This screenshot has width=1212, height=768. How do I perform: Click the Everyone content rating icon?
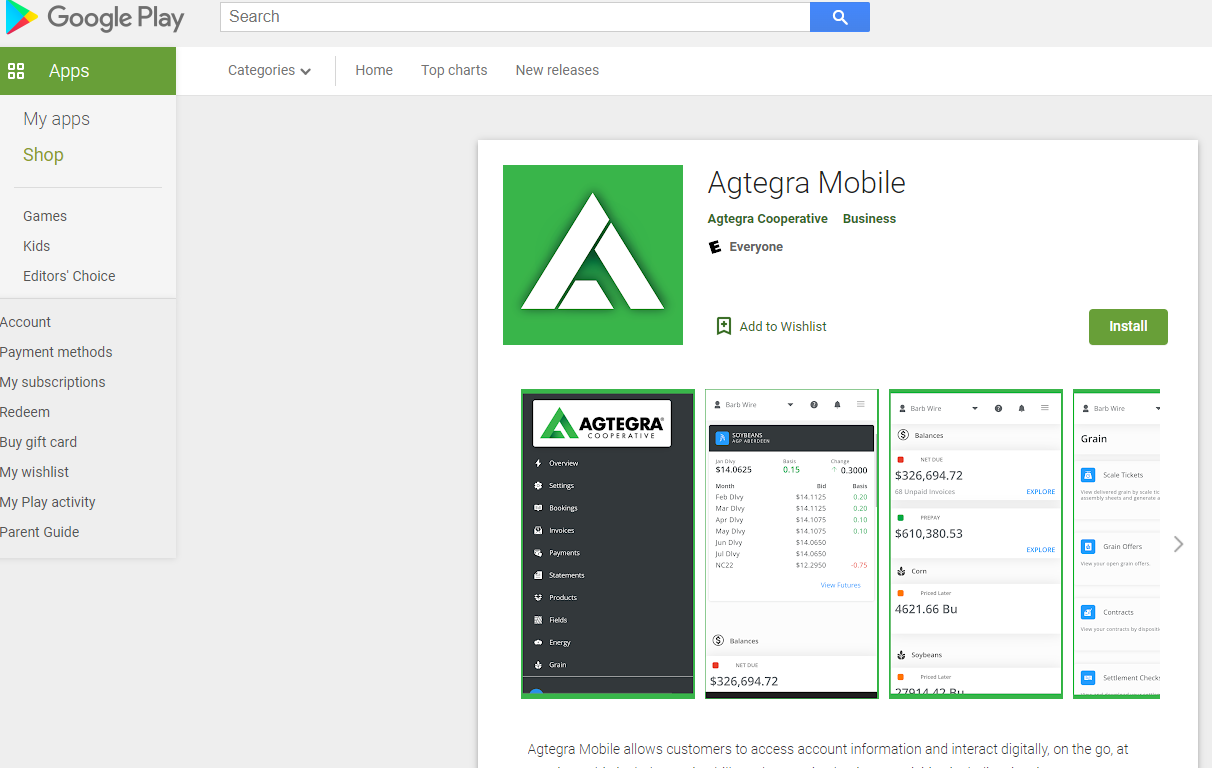click(715, 247)
